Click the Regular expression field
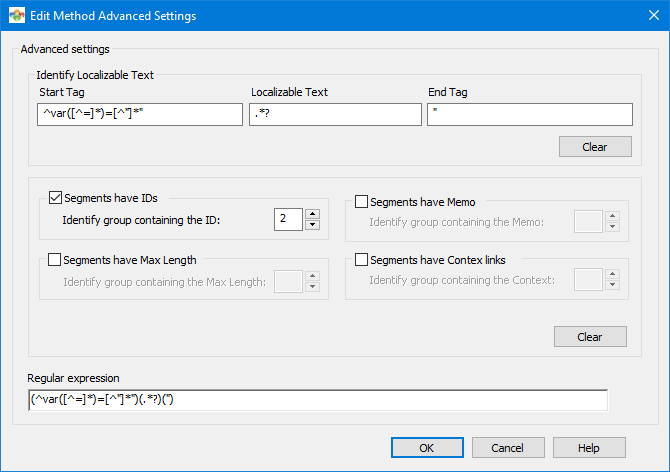670x472 pixels. click(318, 400)
